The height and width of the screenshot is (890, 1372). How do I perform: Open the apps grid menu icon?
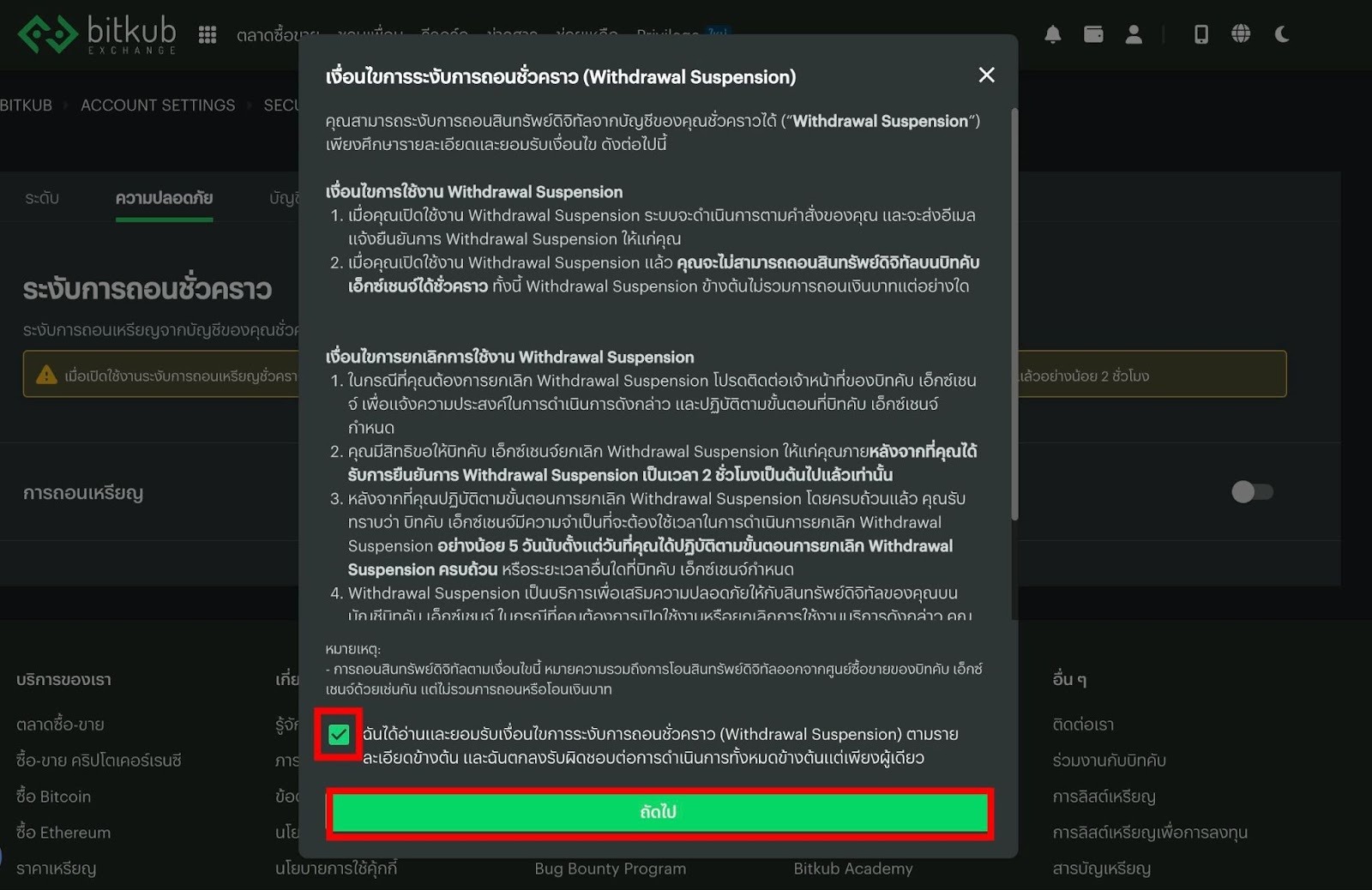click(208, 34)
